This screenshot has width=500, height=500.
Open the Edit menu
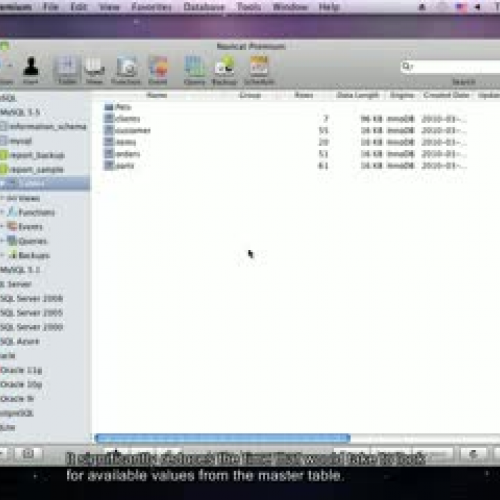(x=79, y=7)
